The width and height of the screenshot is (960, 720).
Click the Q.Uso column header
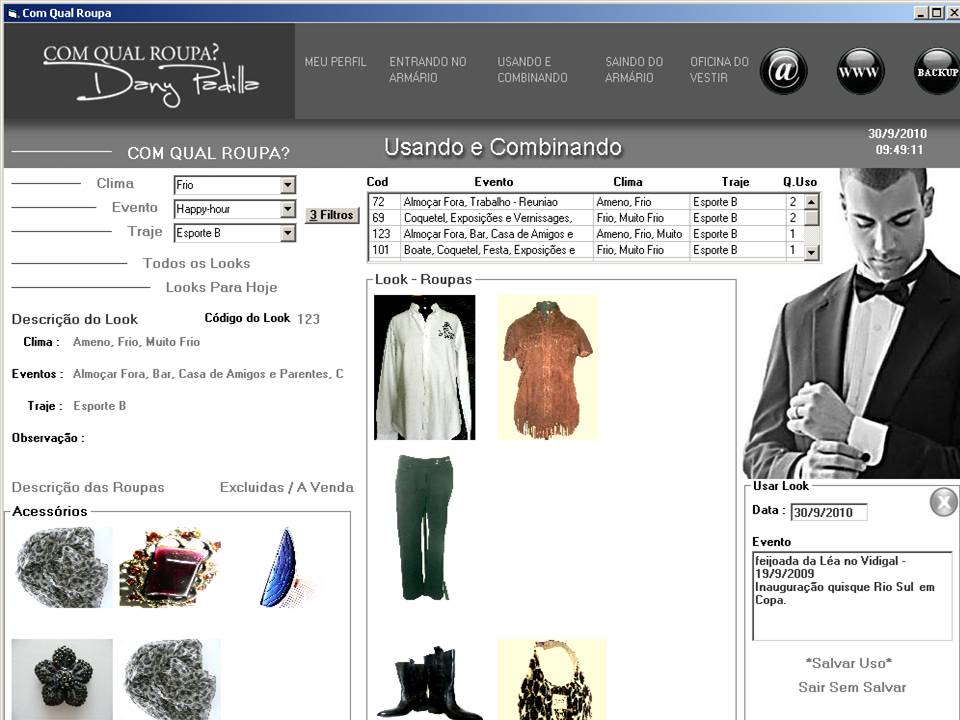800,182
